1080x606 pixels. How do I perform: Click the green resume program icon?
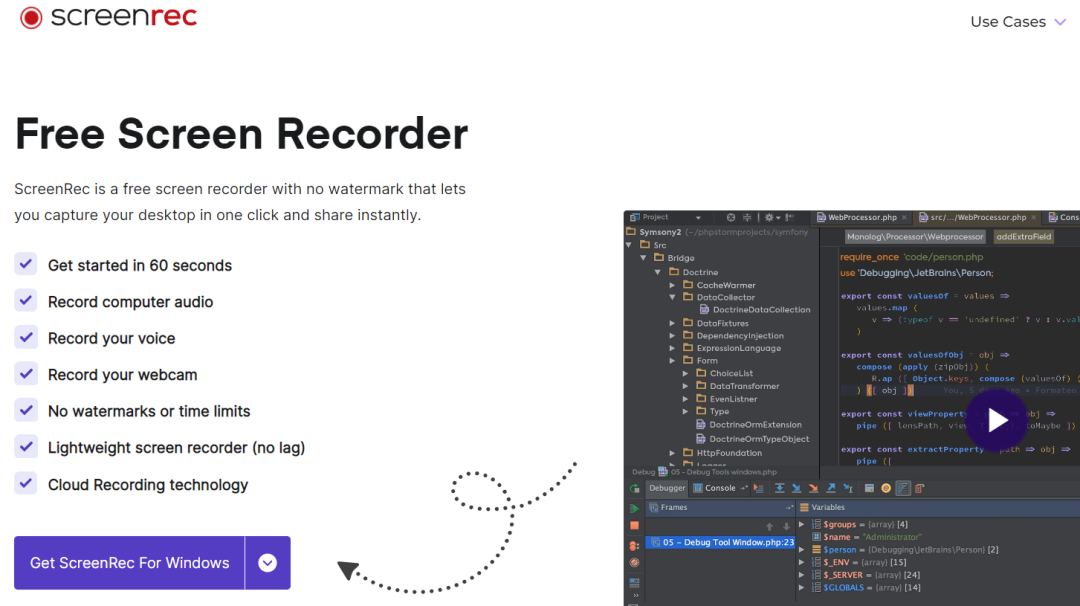pyautogui.click(x=634, y=508)
